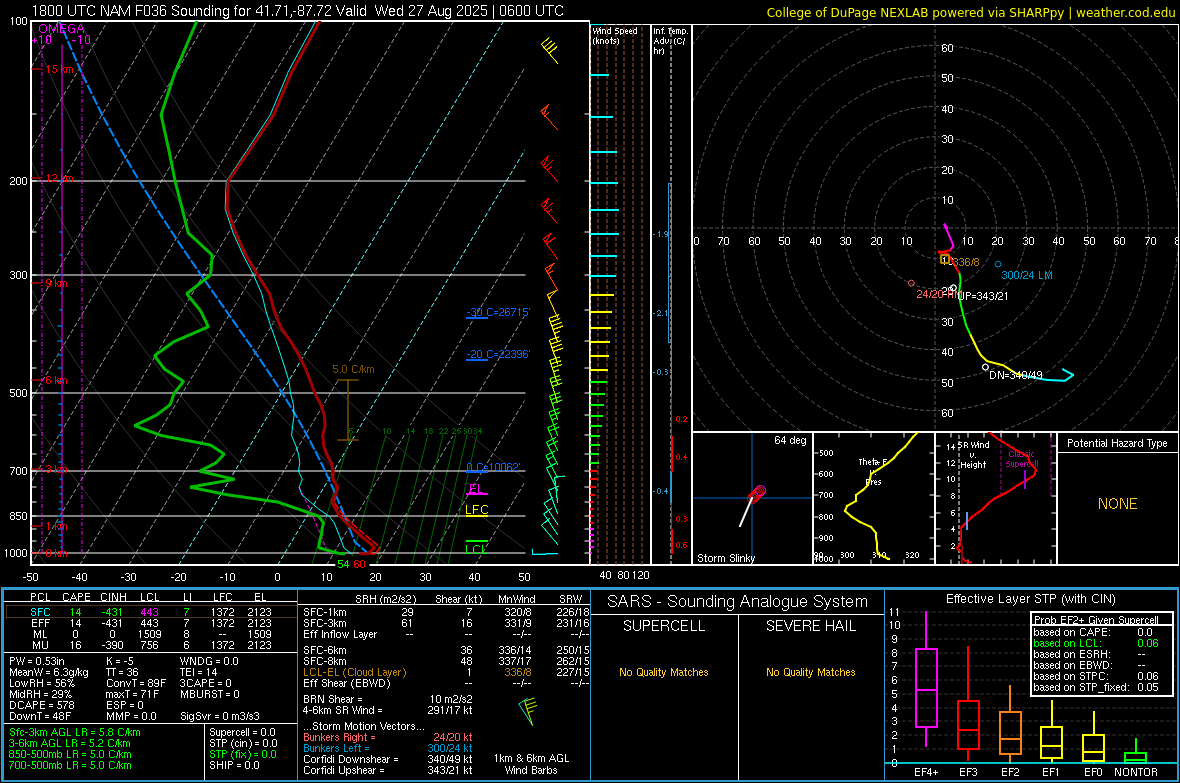Viewport: 1180px width, 783px height.
Task: Click the SUPERCELL column header
Action: coord(664,626)
